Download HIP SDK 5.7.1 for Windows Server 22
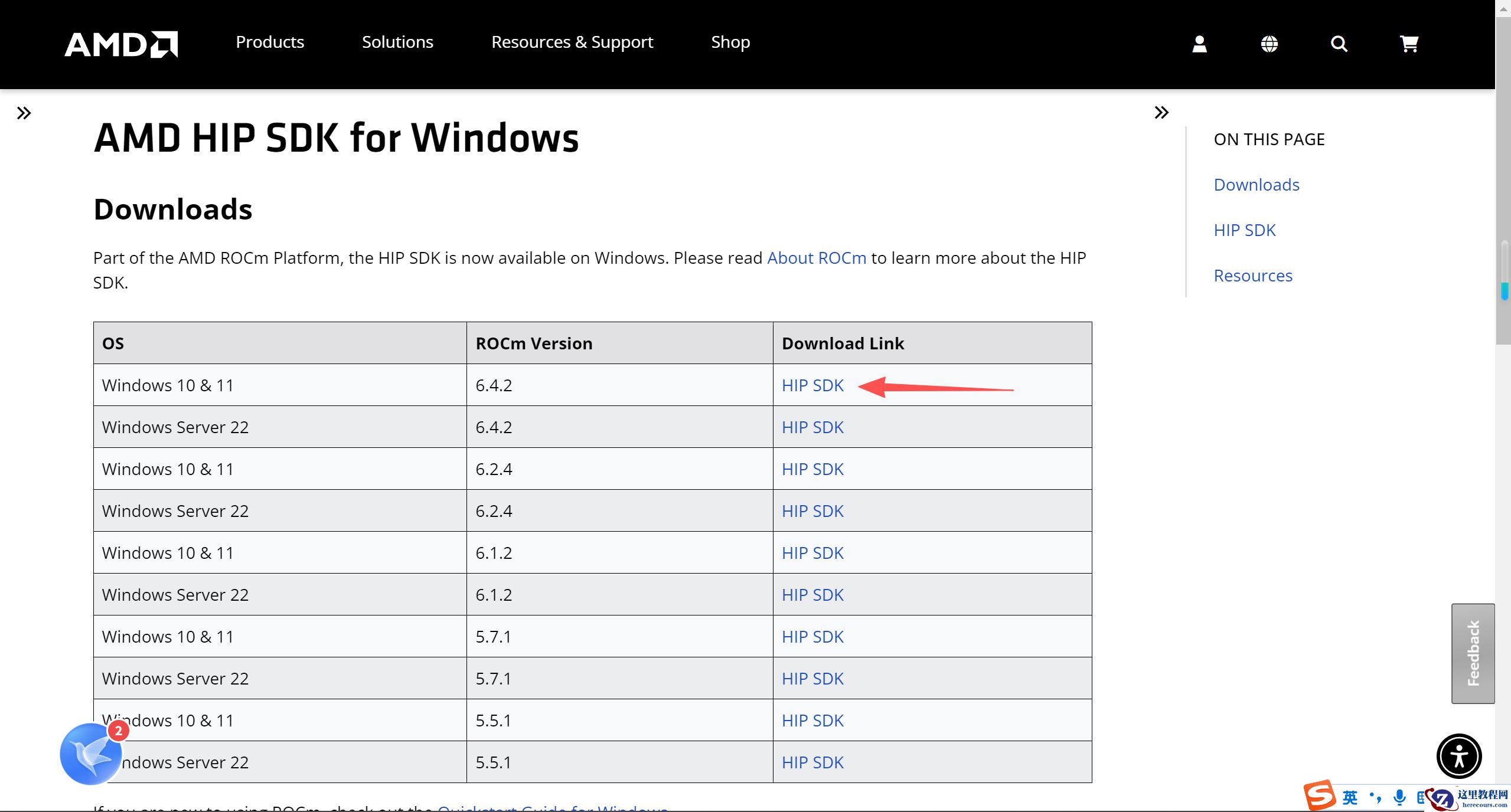Viewport: 1511px width, 812px height. 812,679
